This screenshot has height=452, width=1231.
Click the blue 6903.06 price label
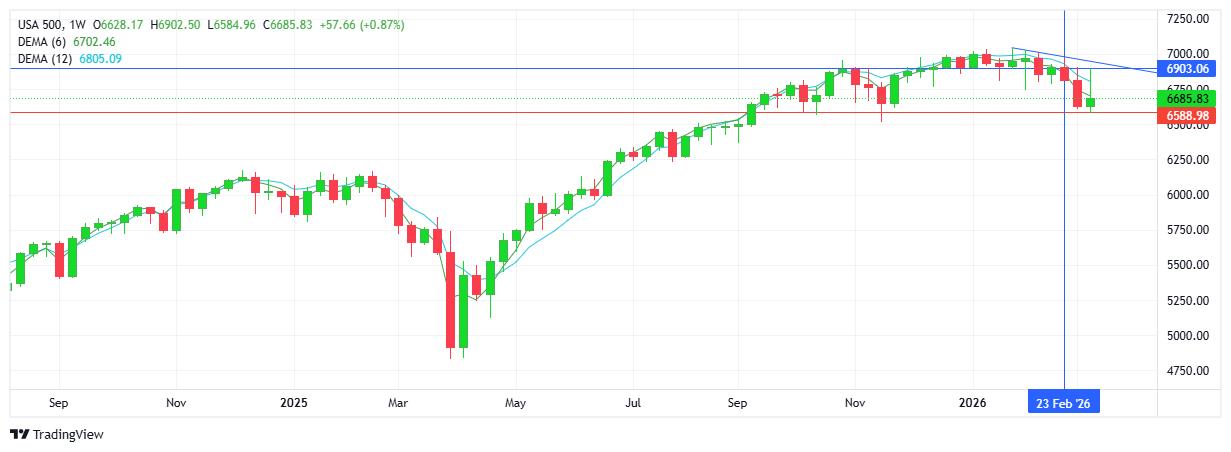point(1188,69)
